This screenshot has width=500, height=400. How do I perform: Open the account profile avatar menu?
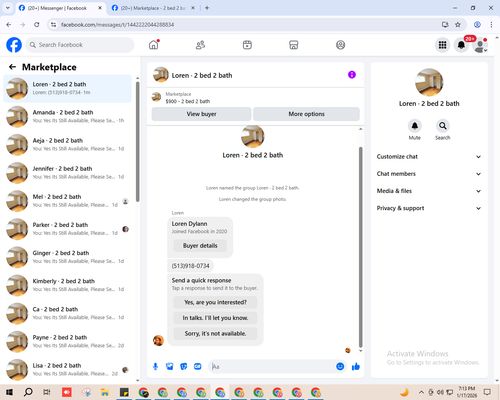[480, 45]
